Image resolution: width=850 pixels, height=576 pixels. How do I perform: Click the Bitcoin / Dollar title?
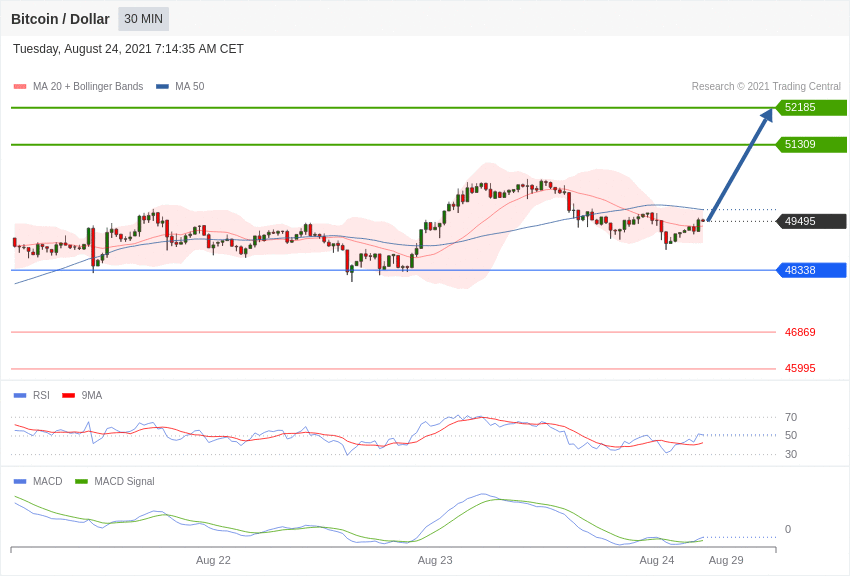[60, 19]
